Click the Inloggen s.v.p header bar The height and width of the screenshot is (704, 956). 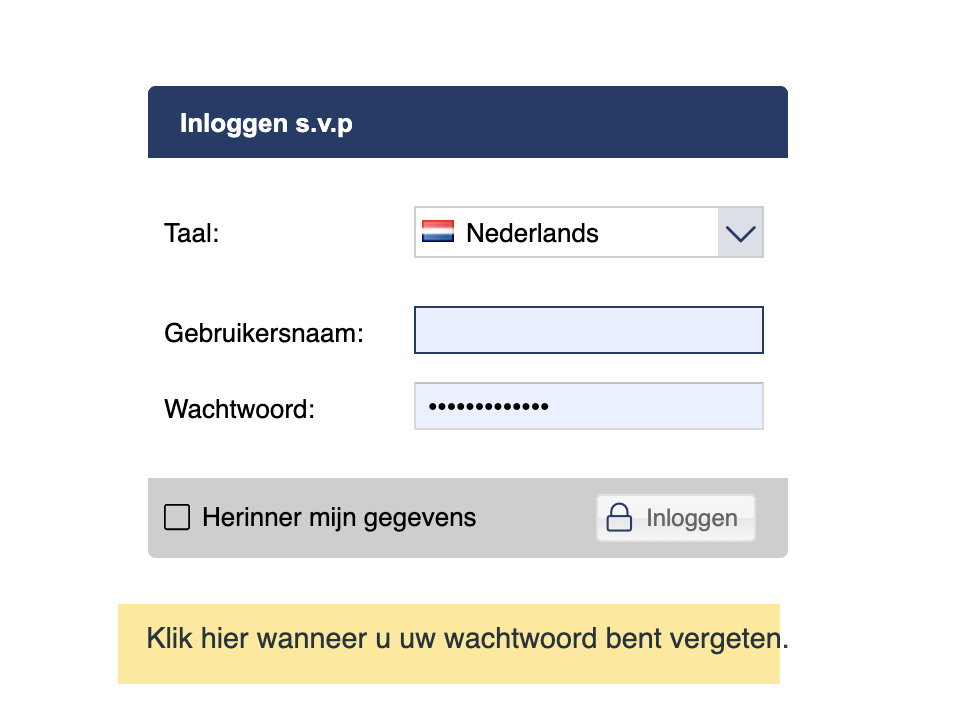467,122
